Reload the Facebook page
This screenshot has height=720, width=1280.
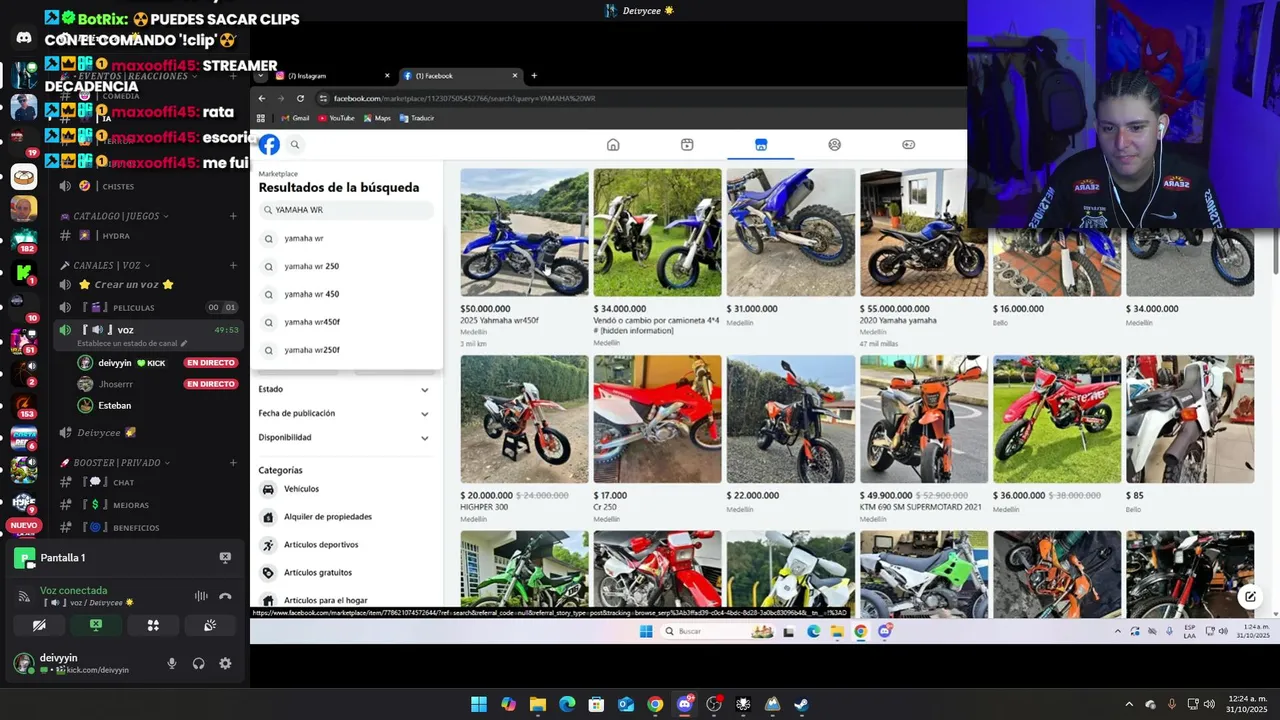pyautogui.click(x=300, y=98)
